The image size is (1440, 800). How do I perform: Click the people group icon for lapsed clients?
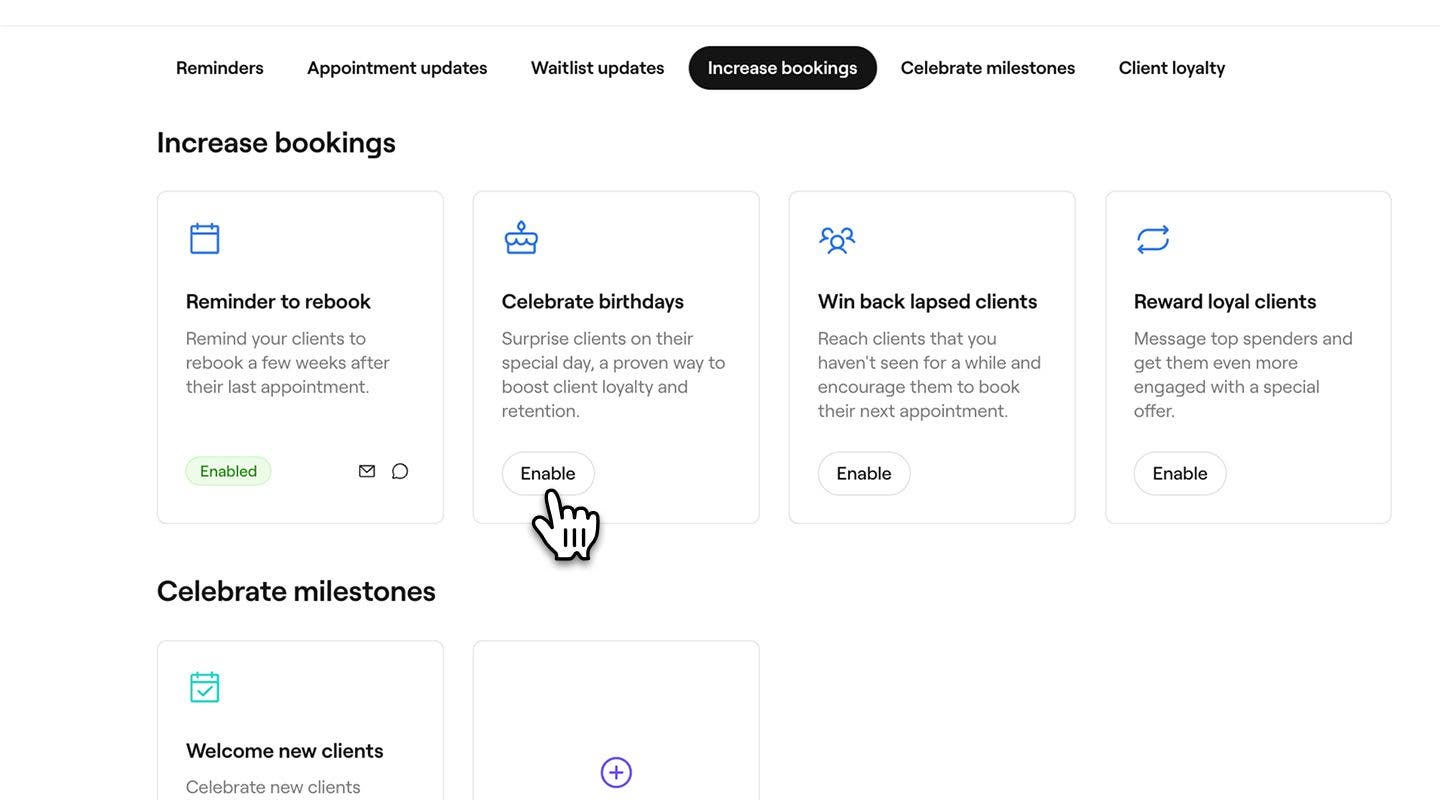[x=837, y=240]
